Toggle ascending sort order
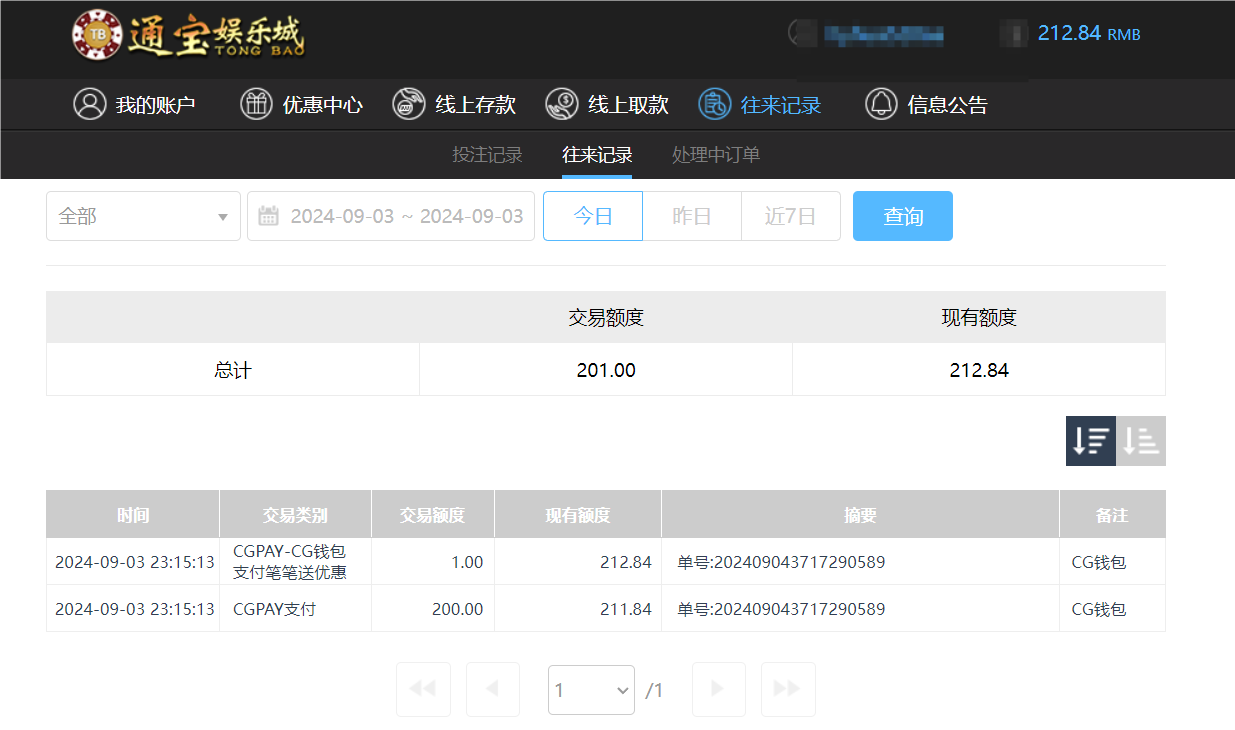 click(x=1141, y=440)
